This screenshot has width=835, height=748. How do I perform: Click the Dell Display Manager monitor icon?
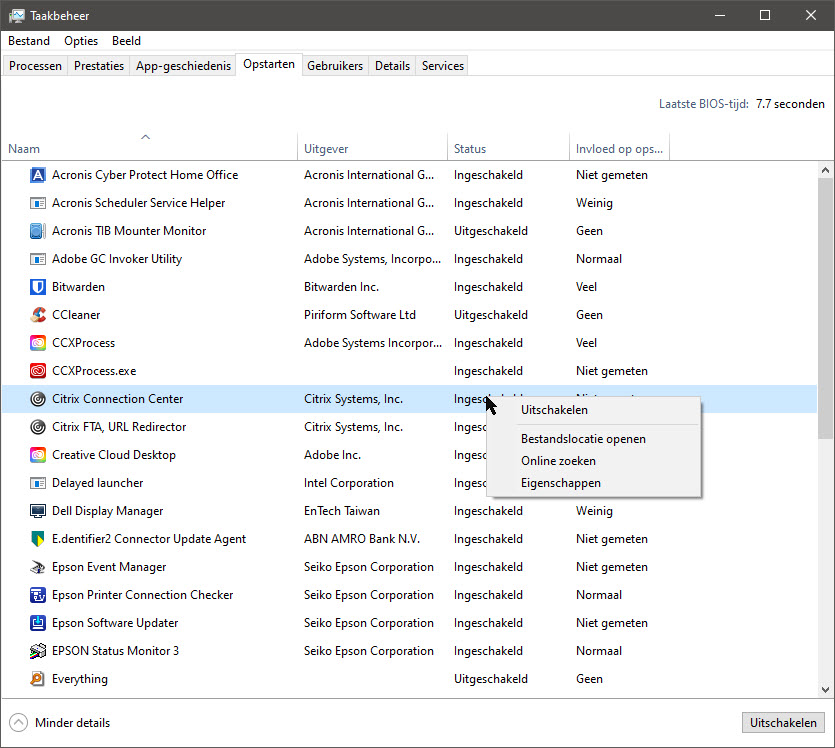pos(38,511)
